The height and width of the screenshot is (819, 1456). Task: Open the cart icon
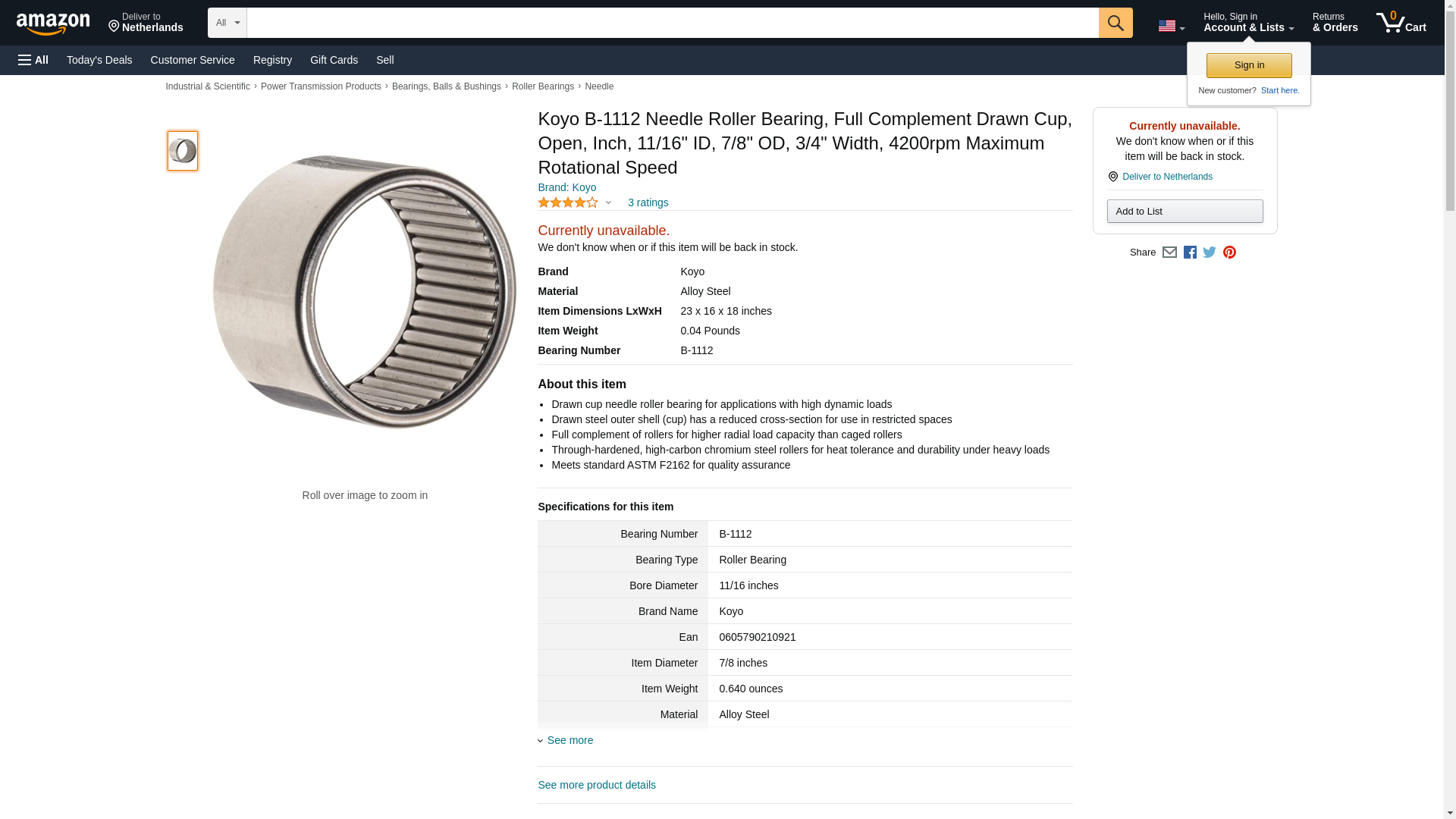tap(1401, 23)
